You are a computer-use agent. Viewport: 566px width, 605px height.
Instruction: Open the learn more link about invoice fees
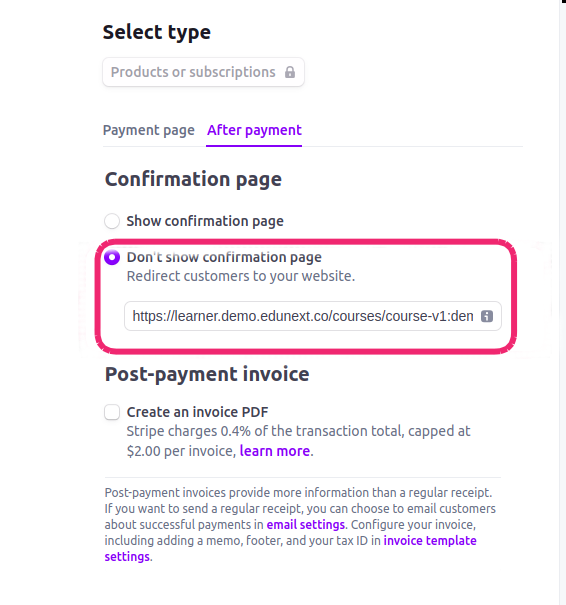[x=275, y=451]
